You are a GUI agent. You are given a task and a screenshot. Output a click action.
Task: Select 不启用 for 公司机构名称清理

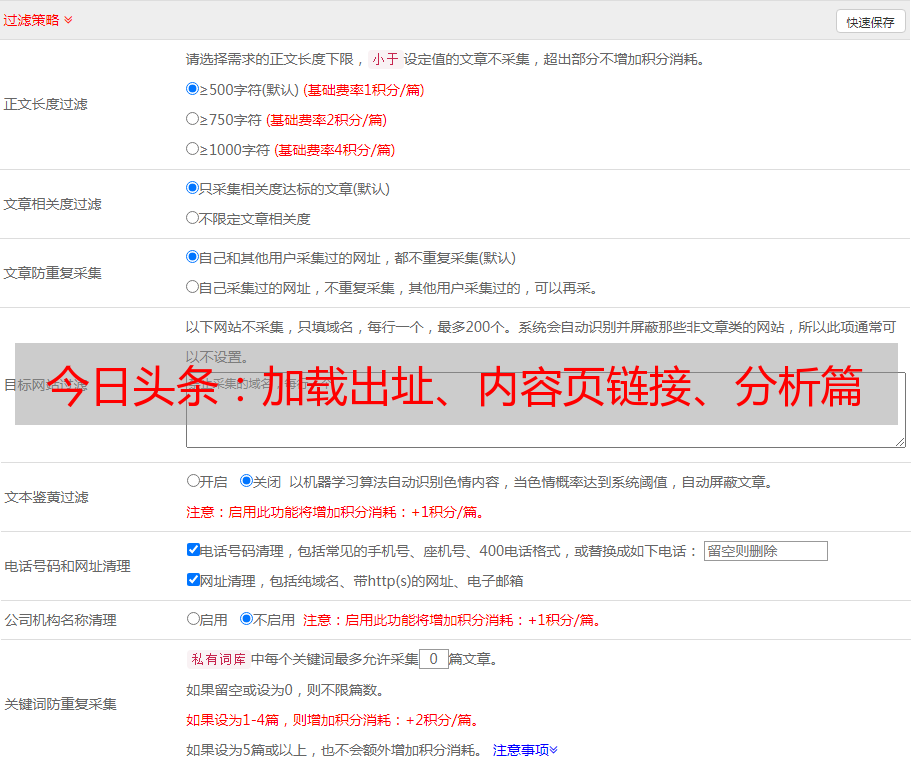(x=246, y=619)
